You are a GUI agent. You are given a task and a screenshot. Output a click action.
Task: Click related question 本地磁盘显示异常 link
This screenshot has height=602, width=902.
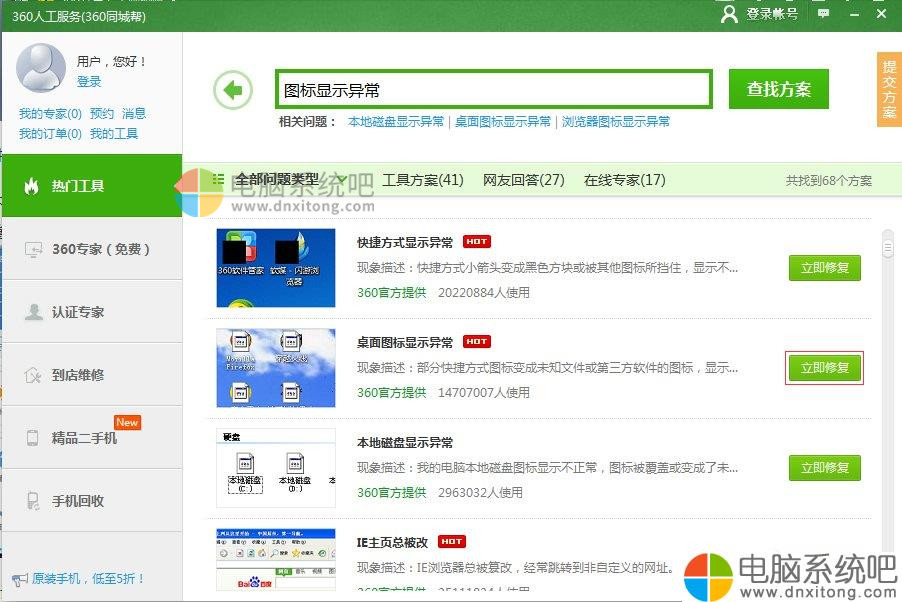coord(396,121)
